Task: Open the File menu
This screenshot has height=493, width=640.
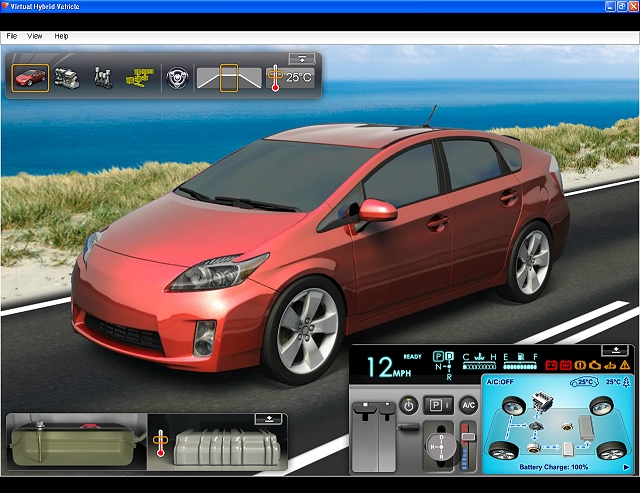Action: (11, 36)
